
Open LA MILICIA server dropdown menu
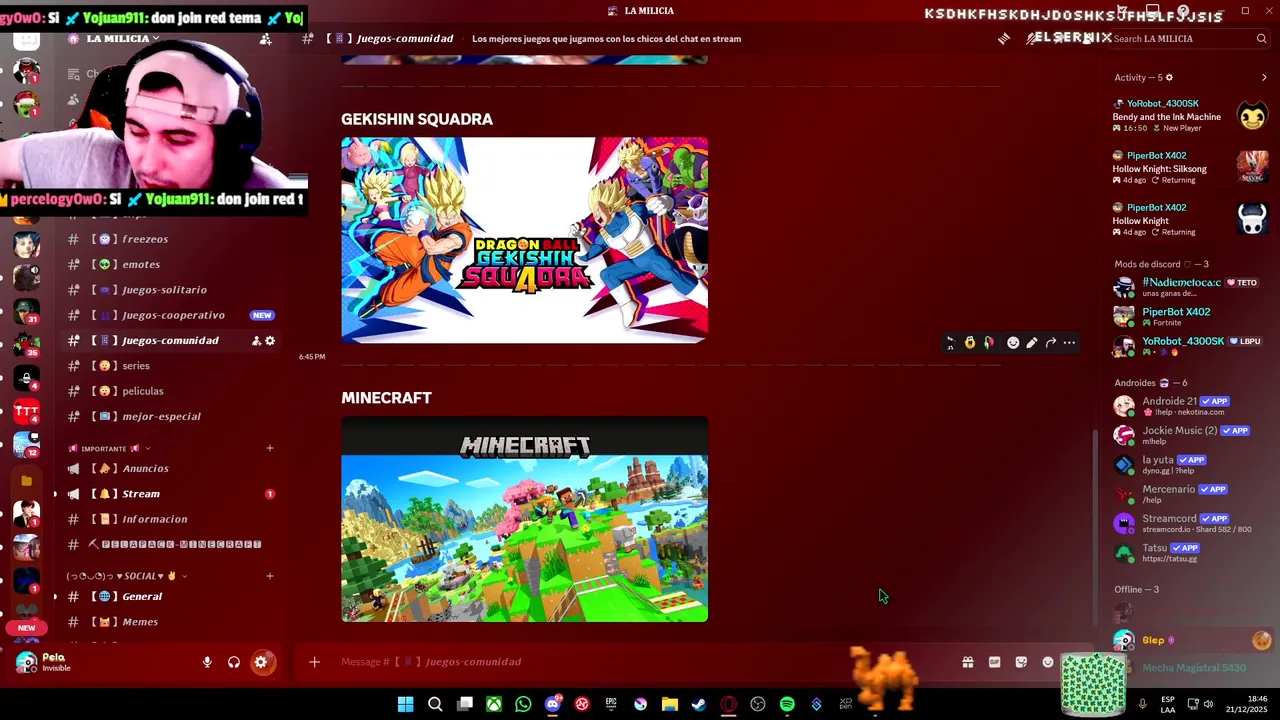(123, 39)
